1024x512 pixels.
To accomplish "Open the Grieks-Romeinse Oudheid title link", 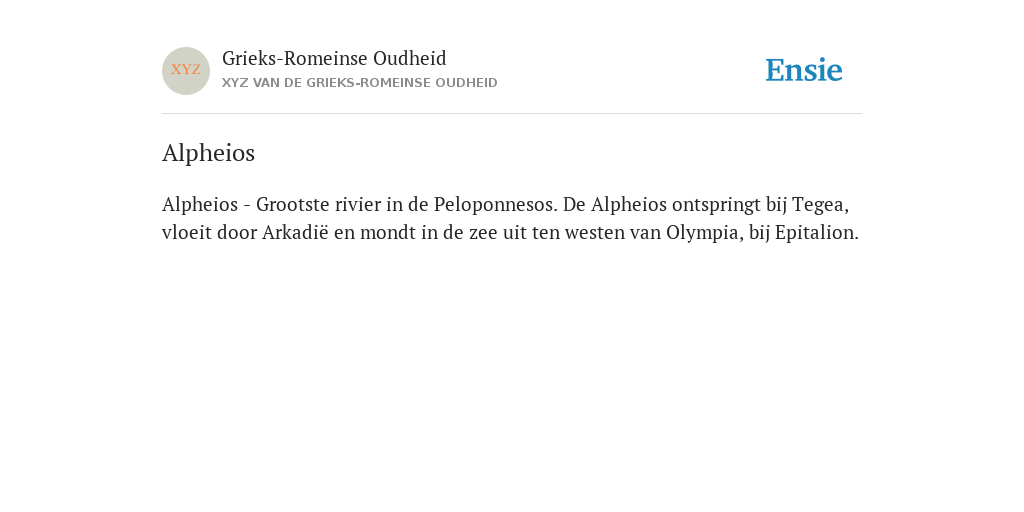I will point(334,59).
